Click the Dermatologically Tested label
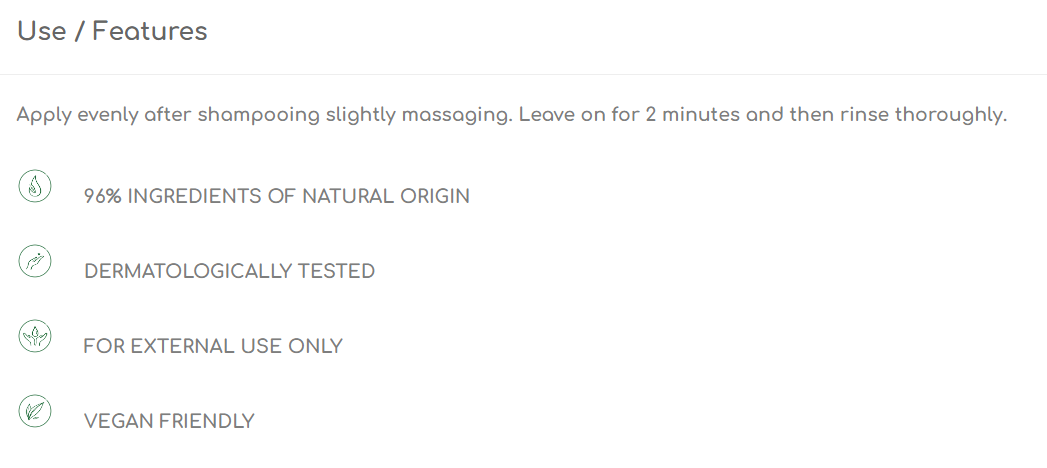This screenshot has height=468, width=1047. (x=229, y=271)
